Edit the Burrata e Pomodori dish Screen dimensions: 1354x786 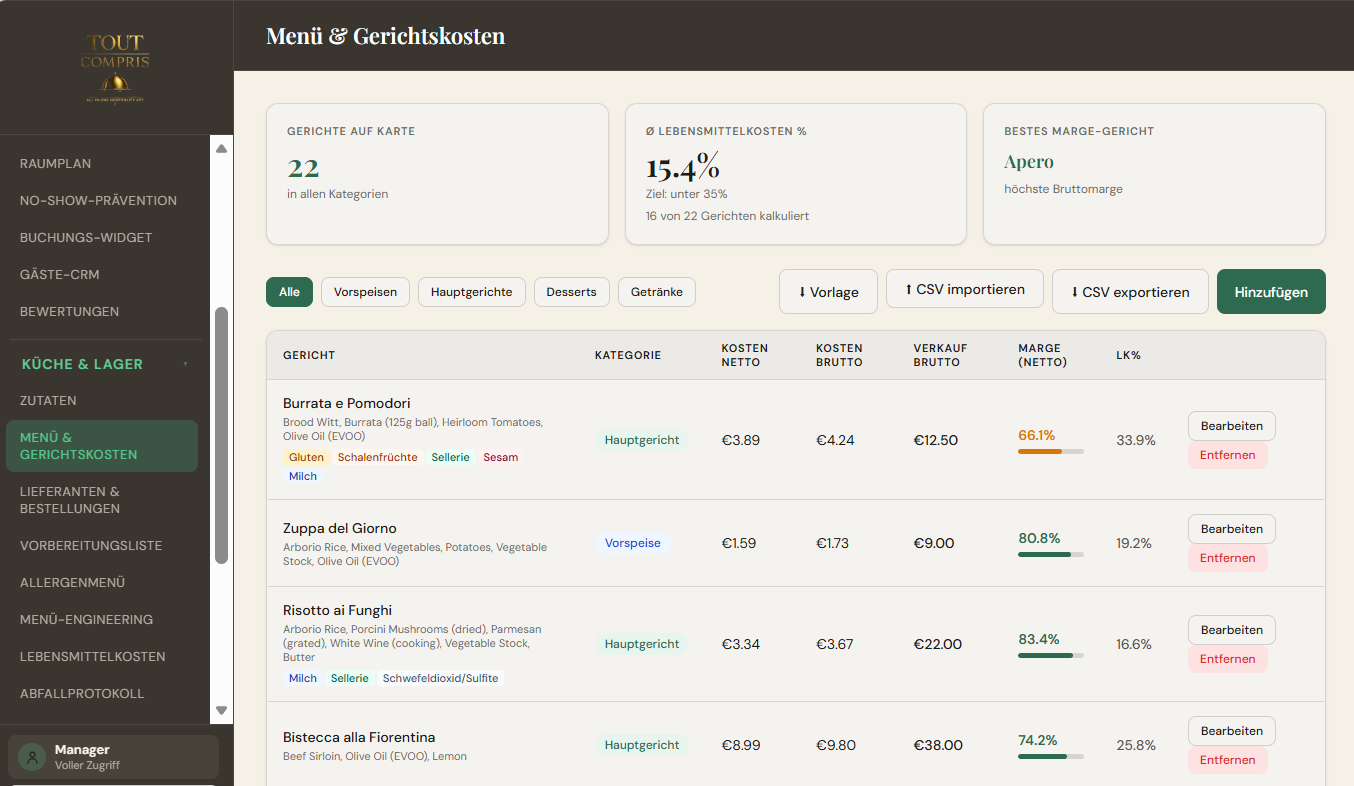[x=1232, y=426]
